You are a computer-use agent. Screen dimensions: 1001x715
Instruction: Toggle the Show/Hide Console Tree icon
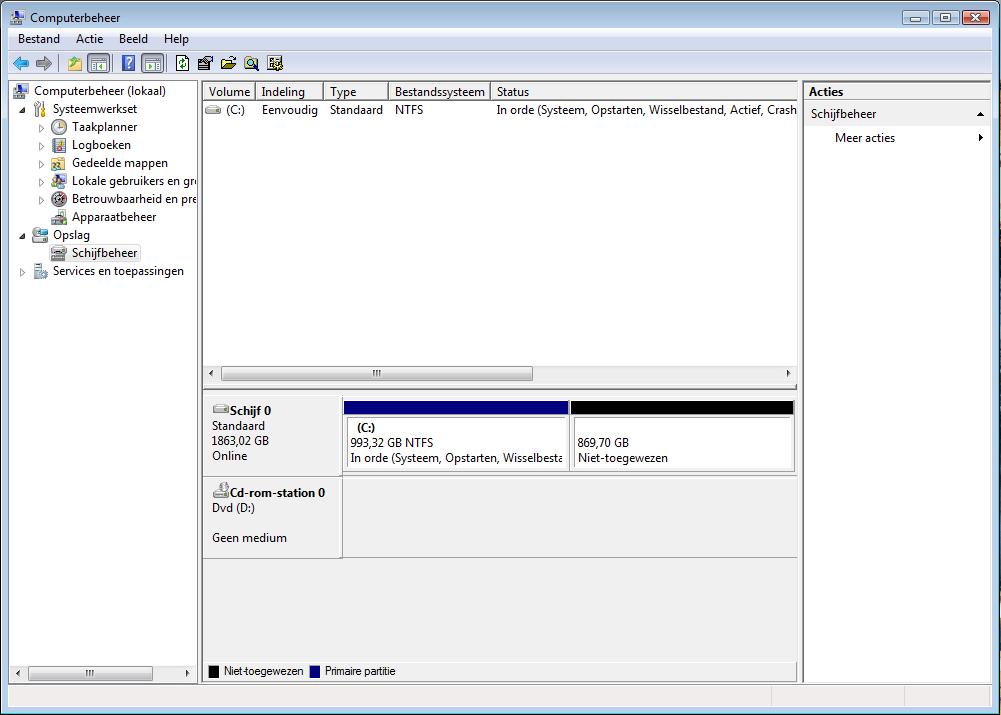tap(98, 64)
